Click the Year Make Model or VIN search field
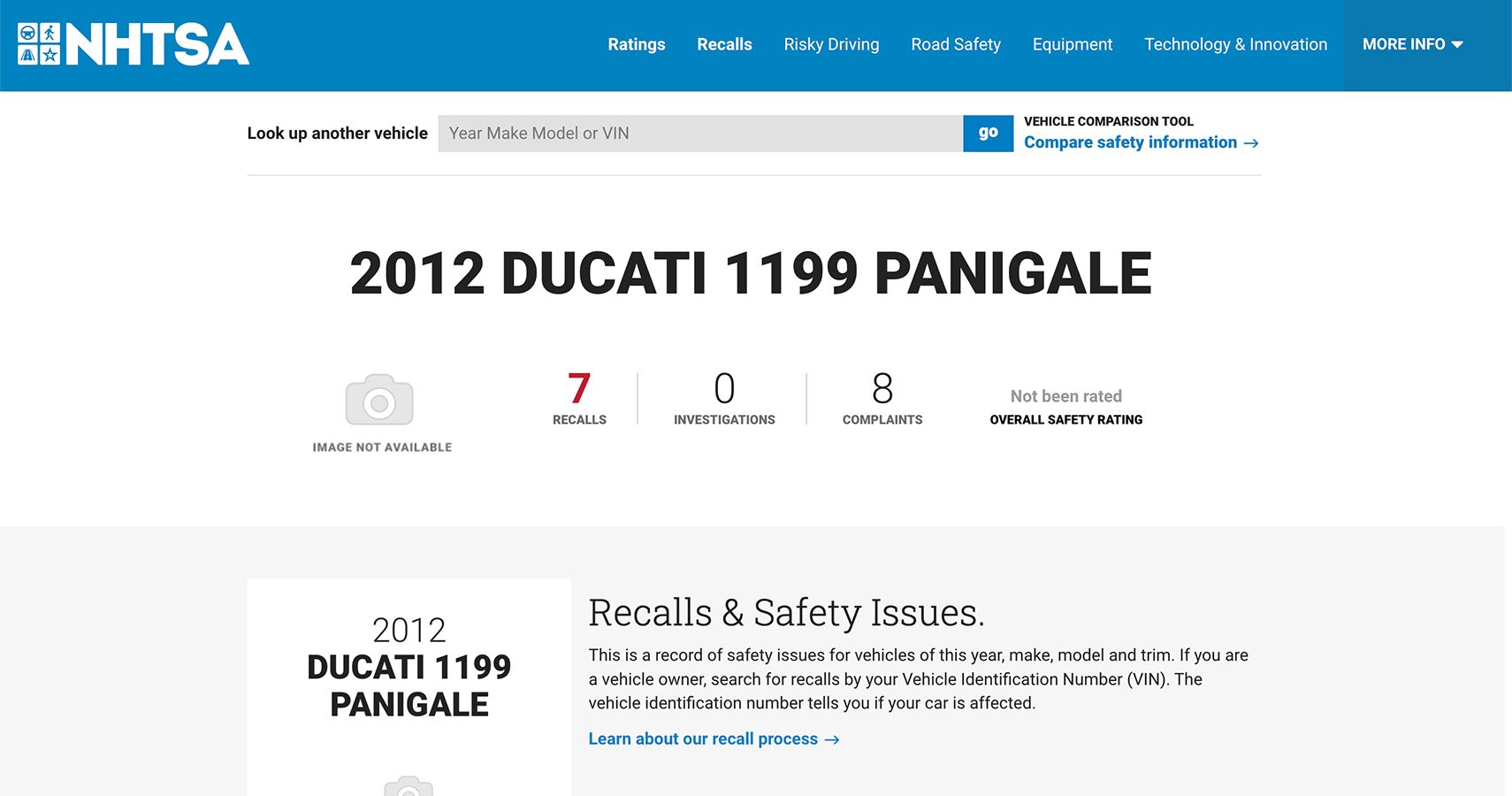Screen dimensions: 1512x796 [699, 133]
